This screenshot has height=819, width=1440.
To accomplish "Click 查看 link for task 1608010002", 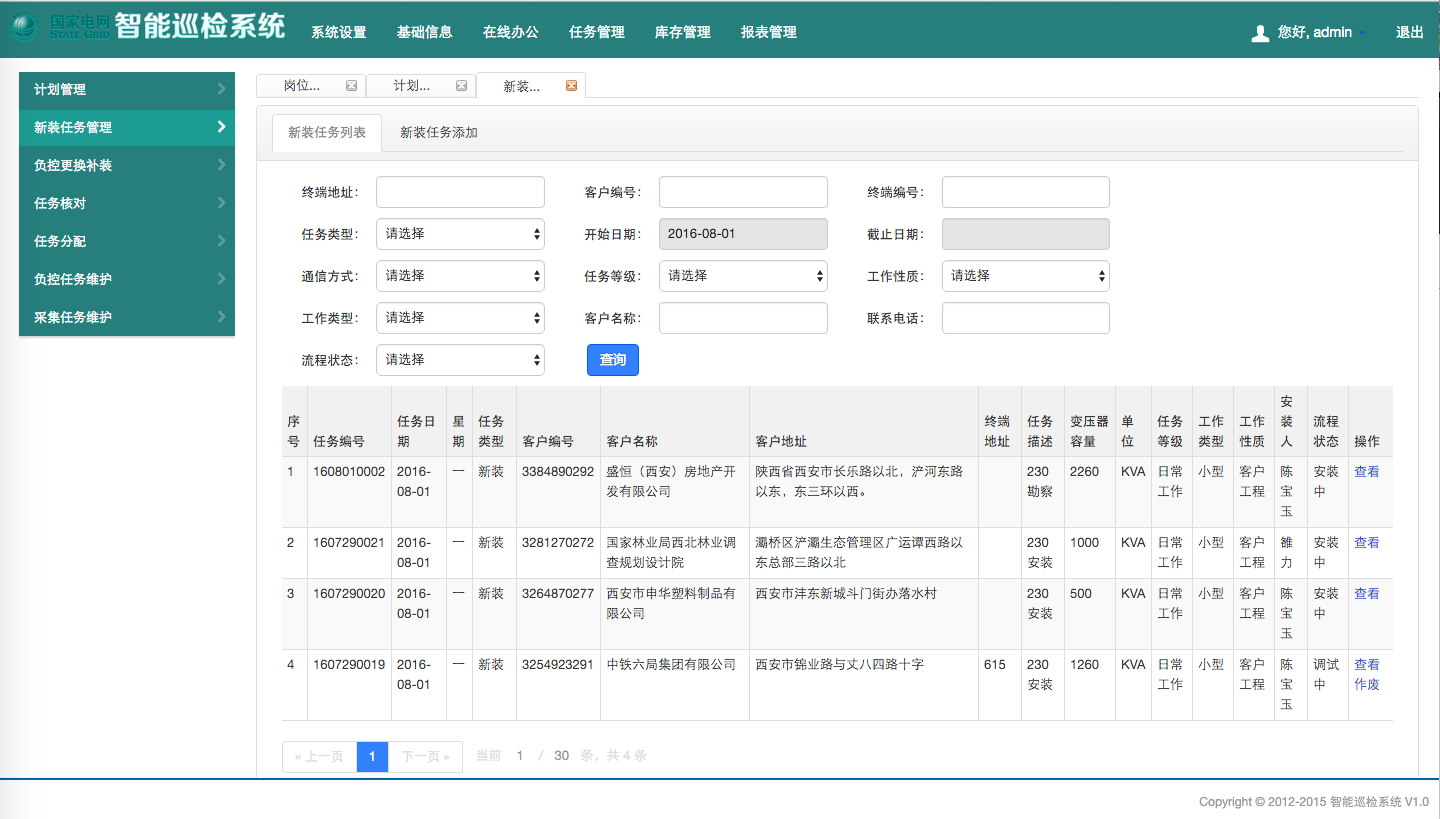I will pos(1366,471).
